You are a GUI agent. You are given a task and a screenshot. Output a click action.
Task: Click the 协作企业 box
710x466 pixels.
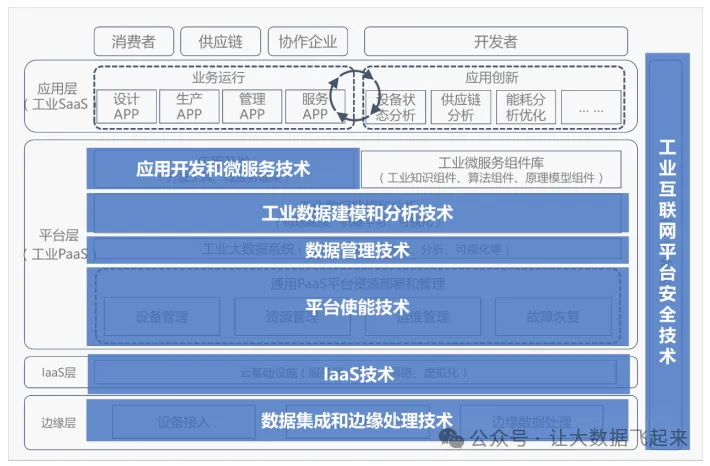click(x=308, y=42)
